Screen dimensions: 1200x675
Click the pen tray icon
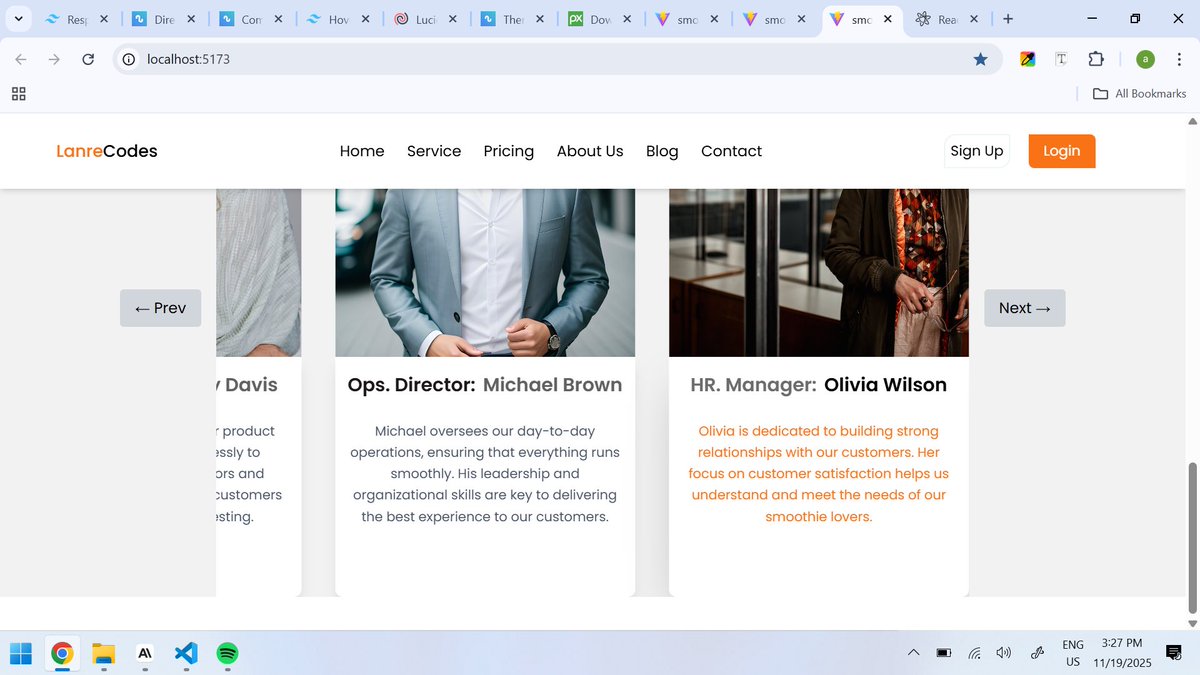tap(1037, 653)
